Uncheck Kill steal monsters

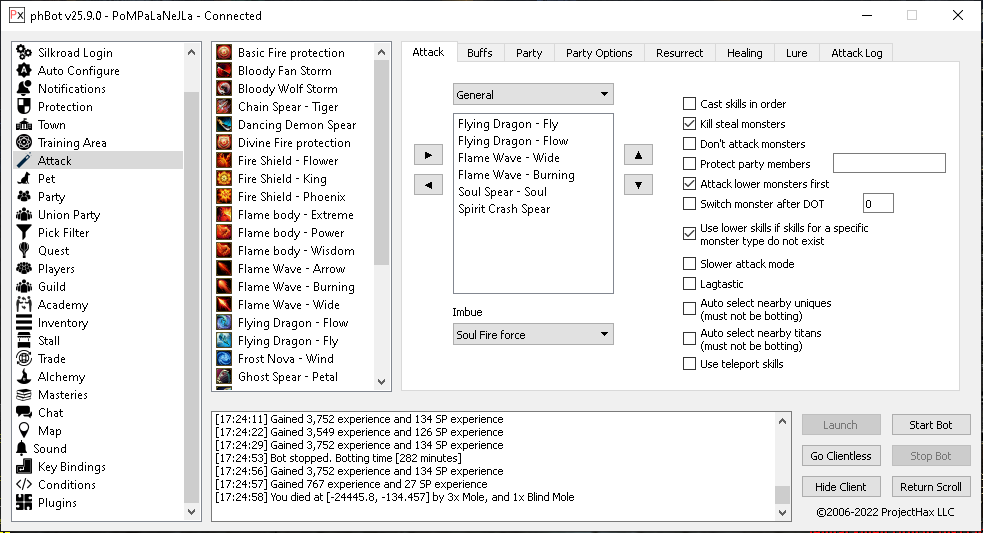point(689,124)
